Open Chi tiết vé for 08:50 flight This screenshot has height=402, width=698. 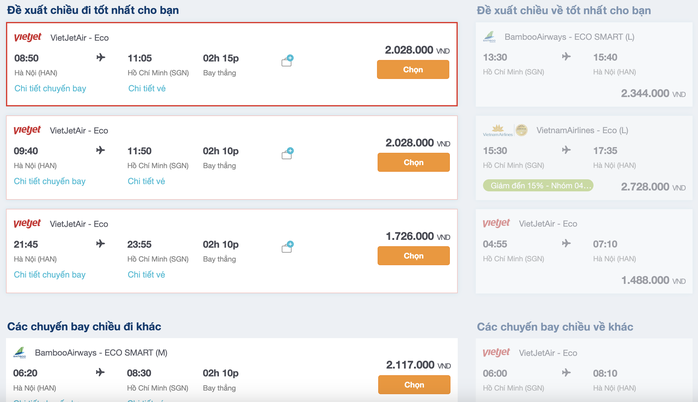click(x=147, y=89)
